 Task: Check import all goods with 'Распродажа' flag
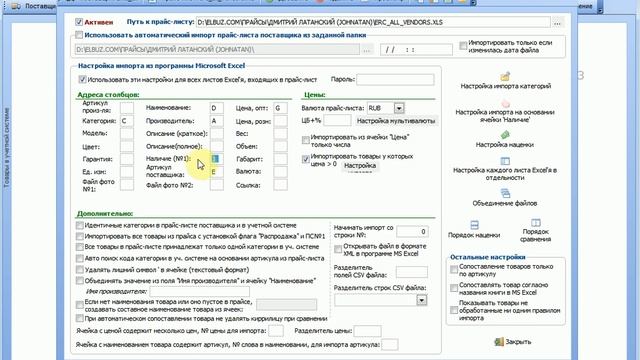(x=80, y=236)
